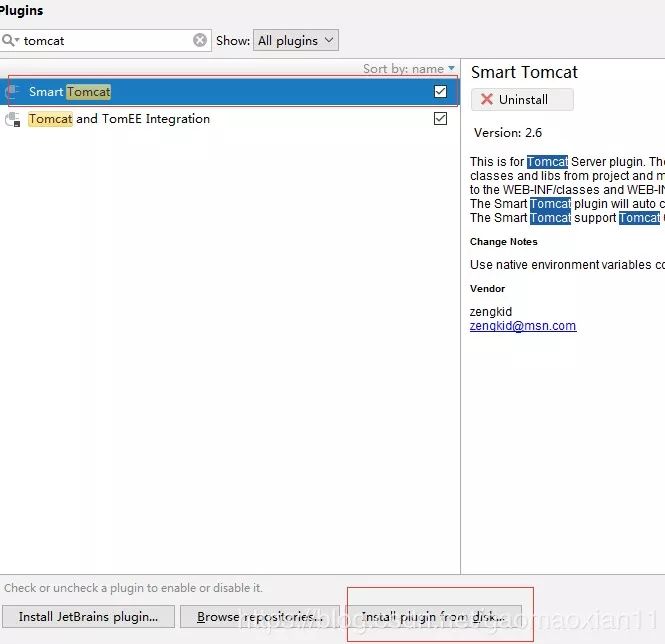Click the Version: 2.6 text
This screenshot has width=665, height=644.
tap(508, 133)
